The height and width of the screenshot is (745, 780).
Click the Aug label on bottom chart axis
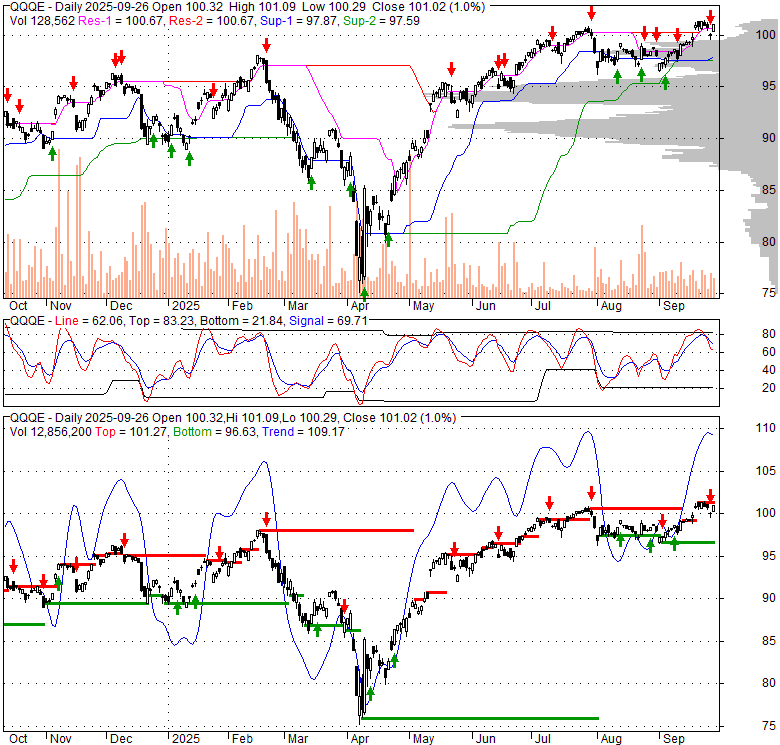[x=611, y=739]
